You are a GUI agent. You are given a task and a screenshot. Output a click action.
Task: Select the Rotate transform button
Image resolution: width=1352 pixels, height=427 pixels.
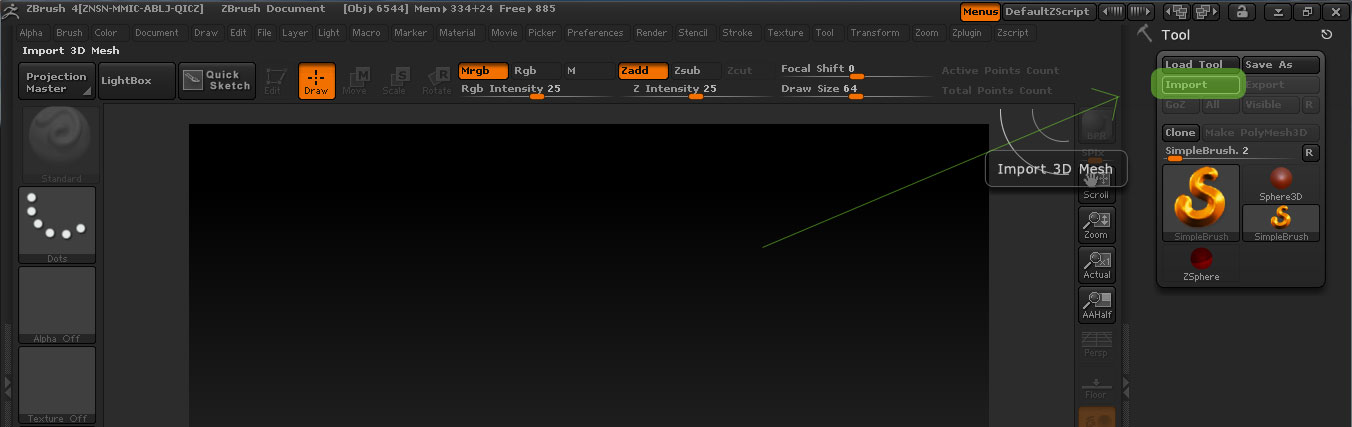436,81
